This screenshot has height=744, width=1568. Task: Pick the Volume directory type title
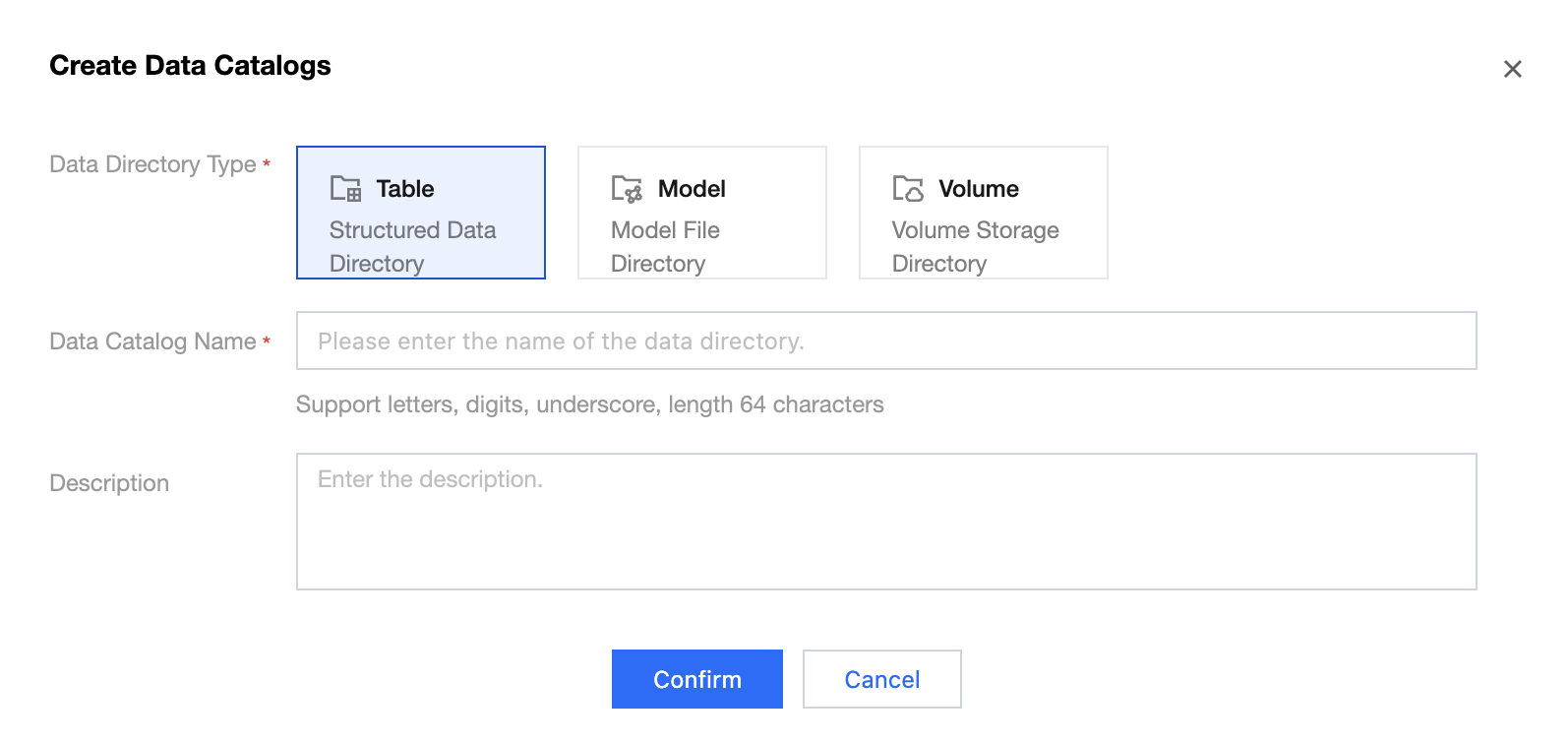coord(978,189)
